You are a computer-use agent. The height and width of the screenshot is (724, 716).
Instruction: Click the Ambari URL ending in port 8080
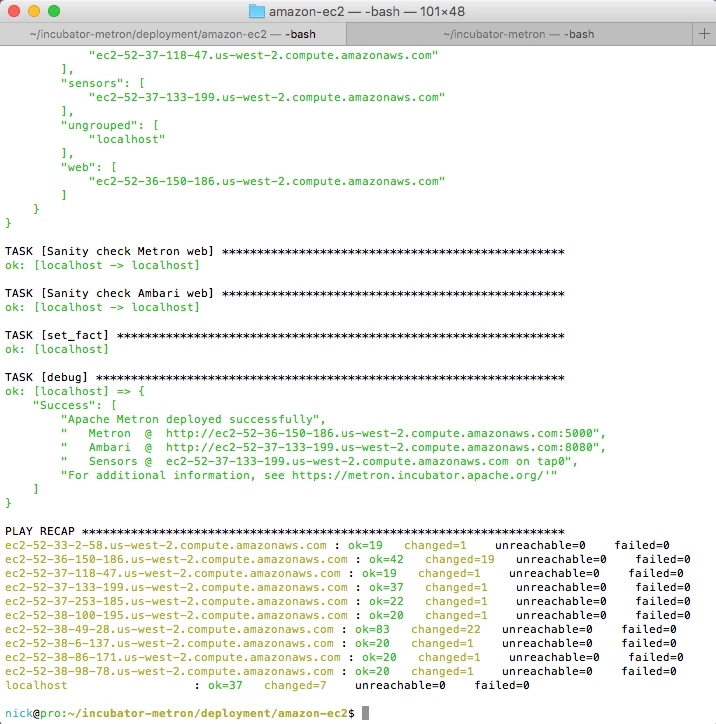pyautogui.click(x=382, y=447)
